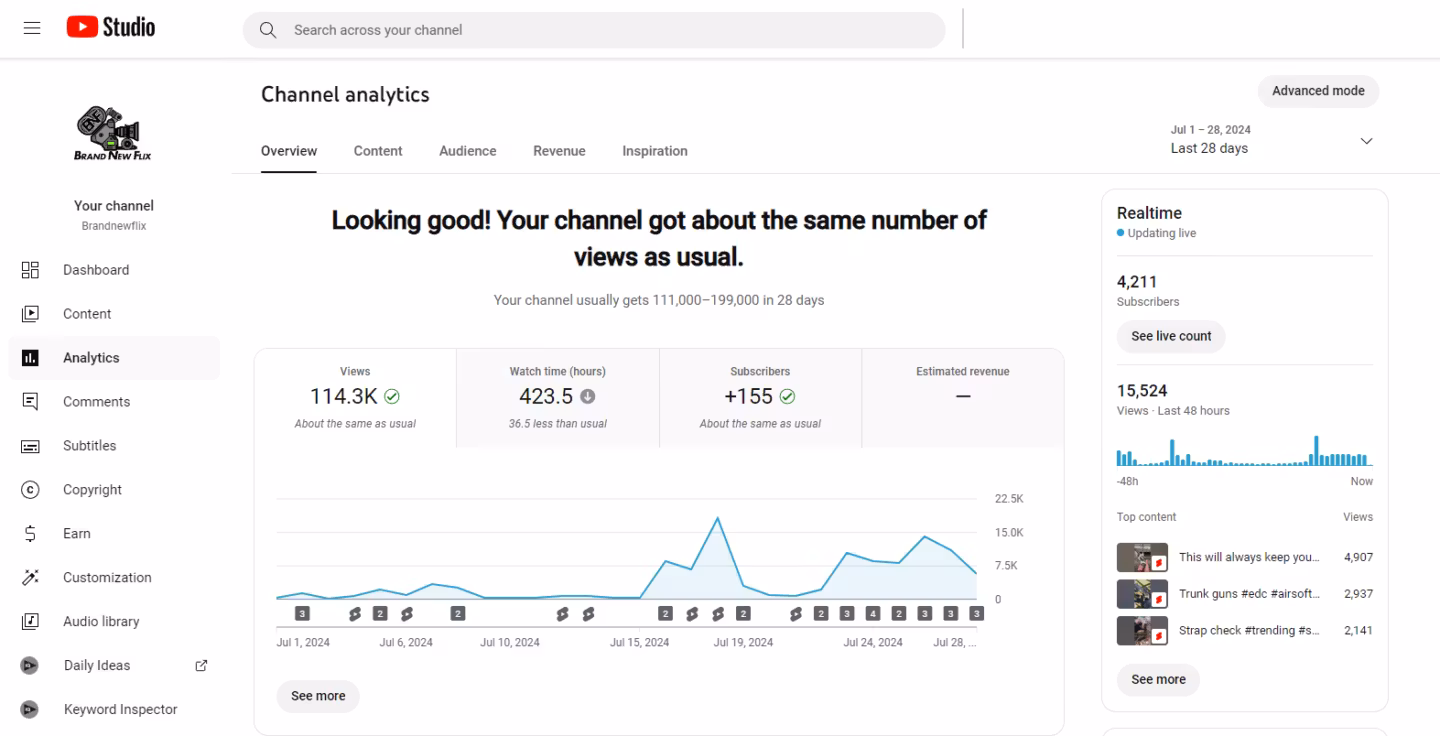Open the hamburger navigation menu
Image resolution: width=1440 pixels, height=736 pixels.
click(32, 28)
